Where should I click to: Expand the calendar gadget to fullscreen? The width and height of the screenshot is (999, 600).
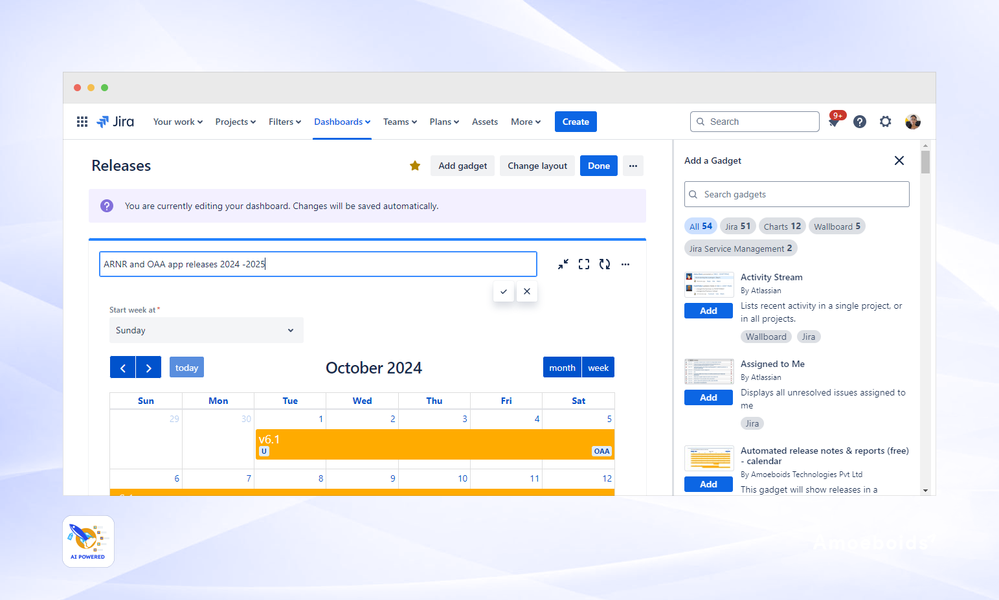584,264
